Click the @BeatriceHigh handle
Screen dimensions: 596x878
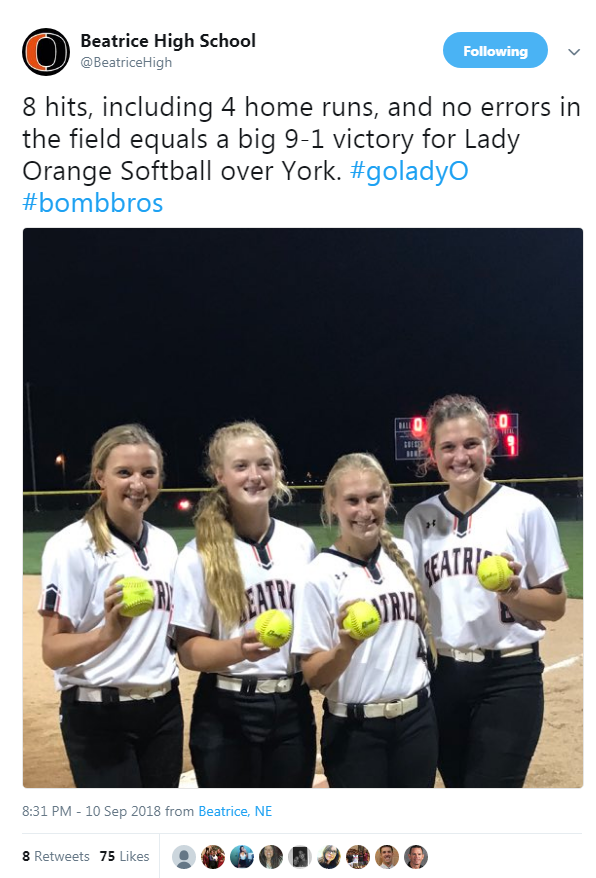(x=126, y=62)
